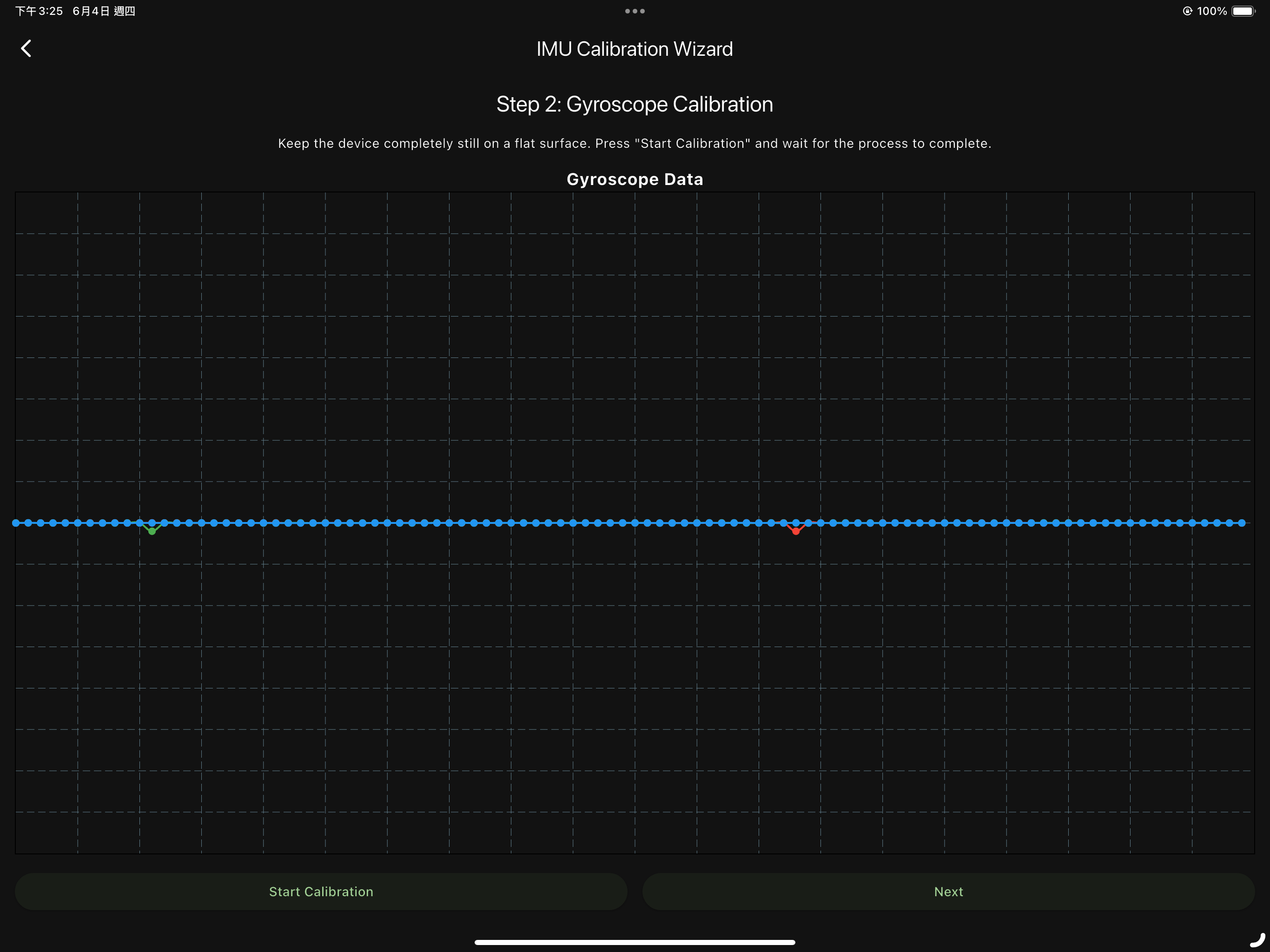Screen dimensions: 1270x952
Task: Tap the Start Calibration button
Action: (321, 891)
